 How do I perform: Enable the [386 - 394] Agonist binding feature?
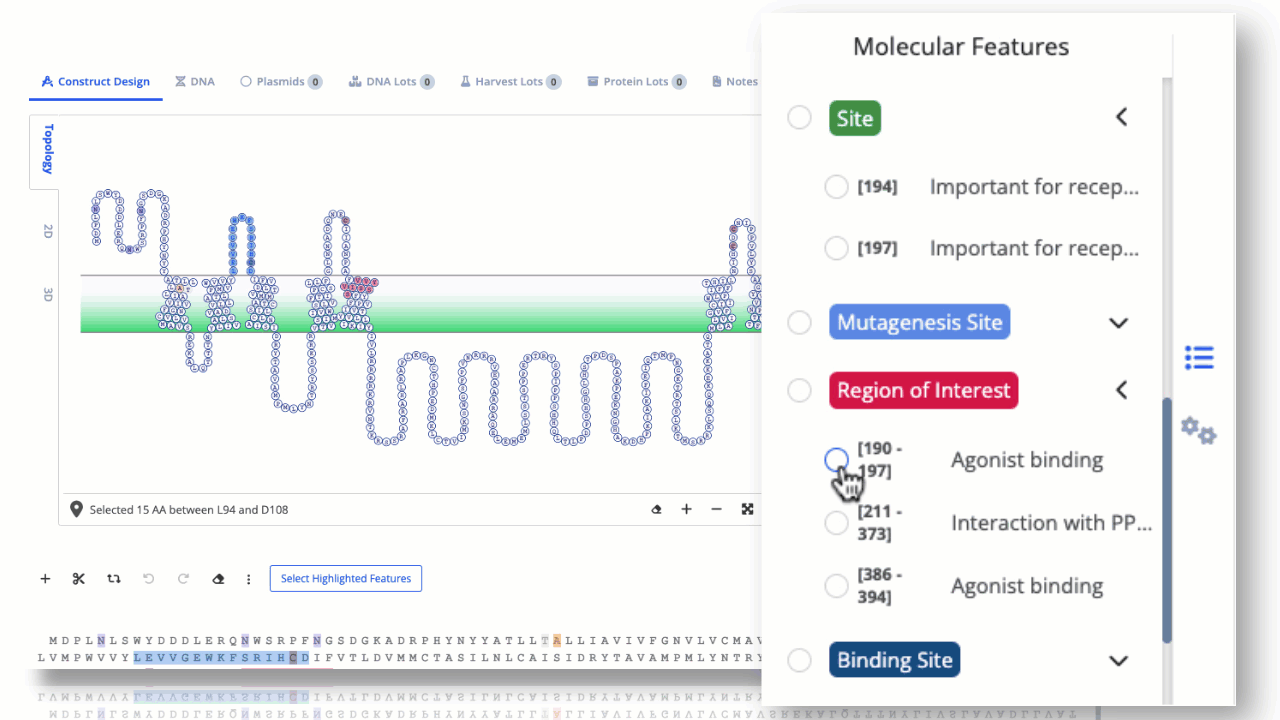tap(836, 585)
